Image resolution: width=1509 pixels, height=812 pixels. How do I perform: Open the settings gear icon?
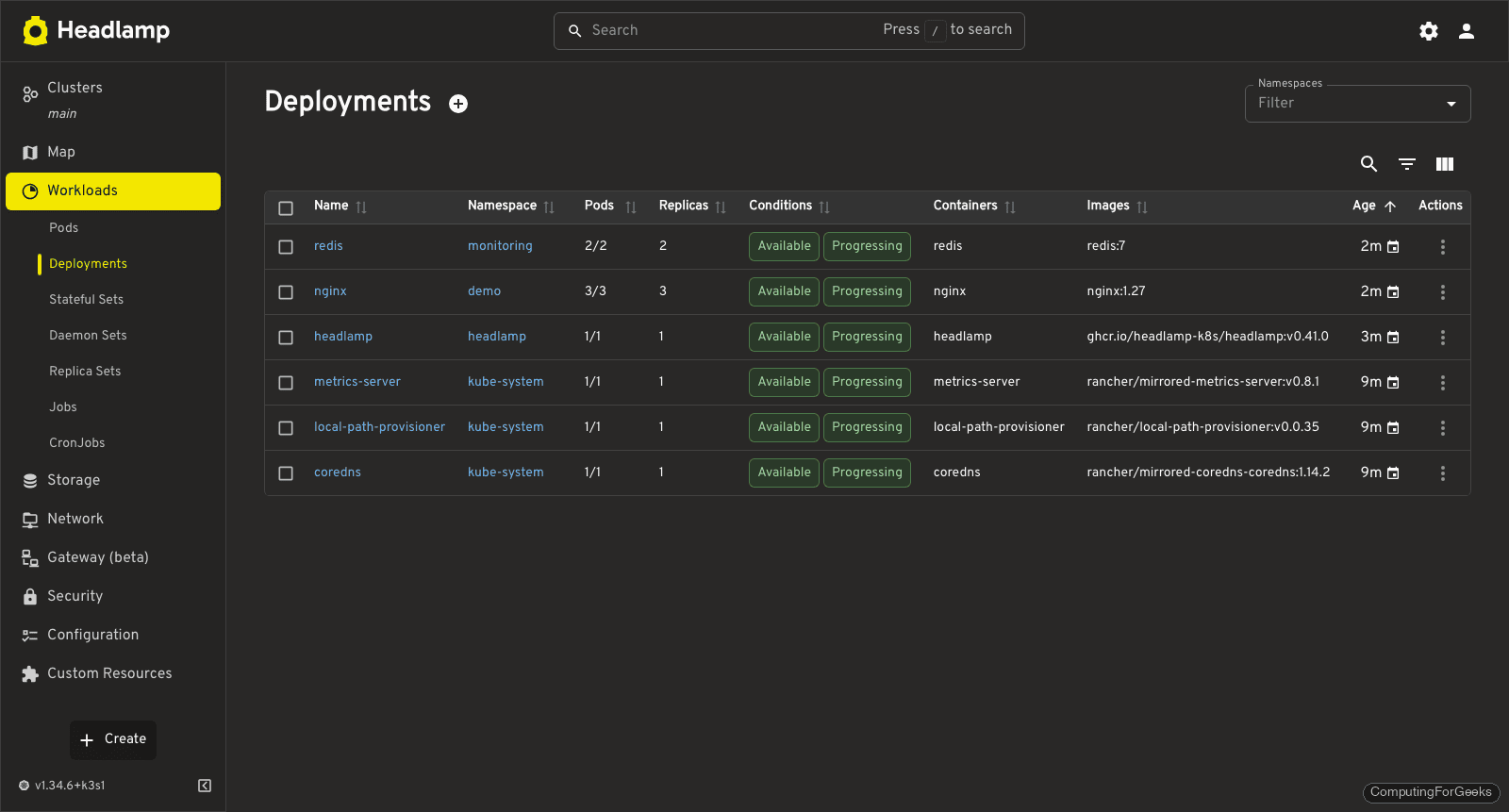coord(1429,31)
